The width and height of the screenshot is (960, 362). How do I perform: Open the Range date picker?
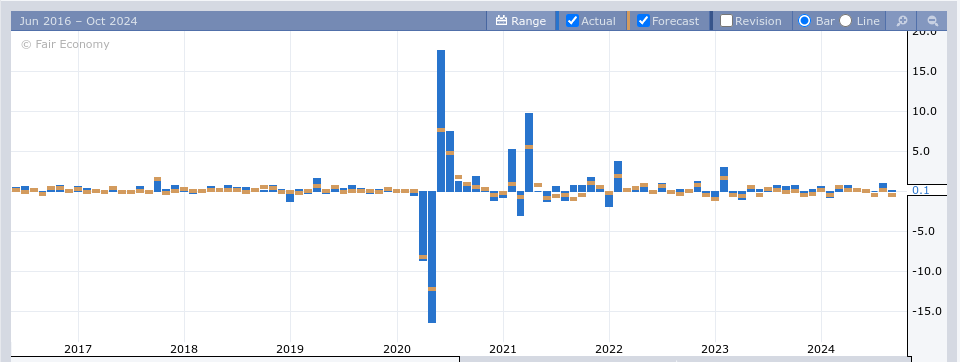[x=521, y=21]
